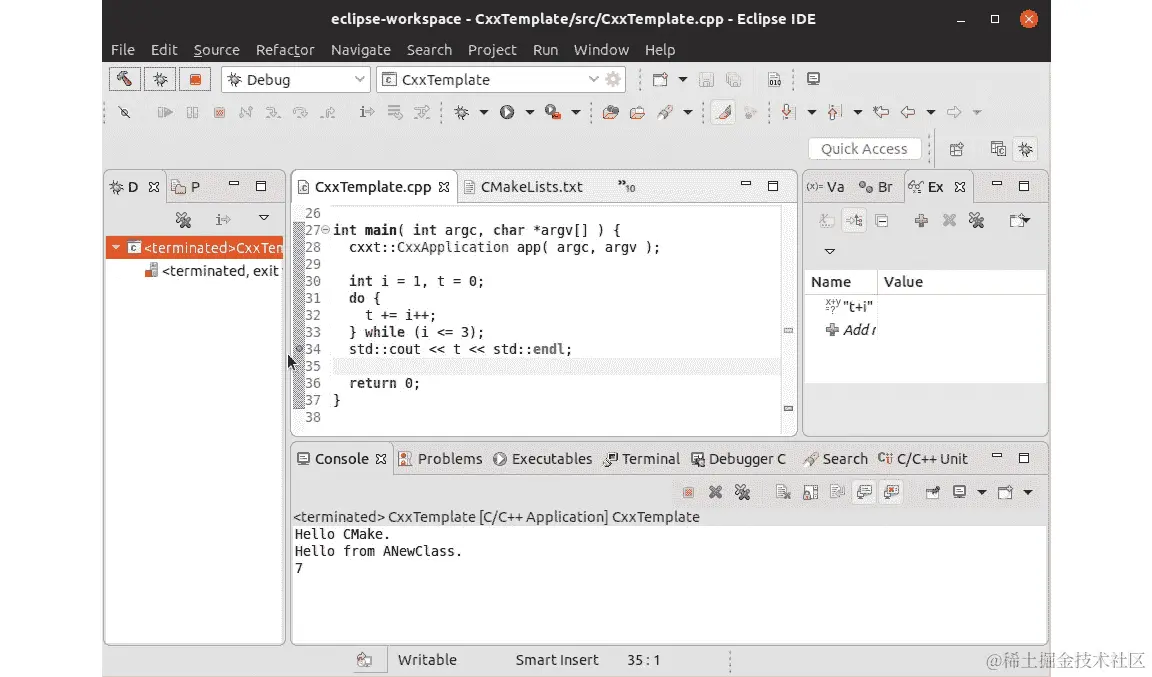Switch to the C/C++ perspective icon
The image size is (1152, 677).
pyautogui.click(x=998, y=149)
